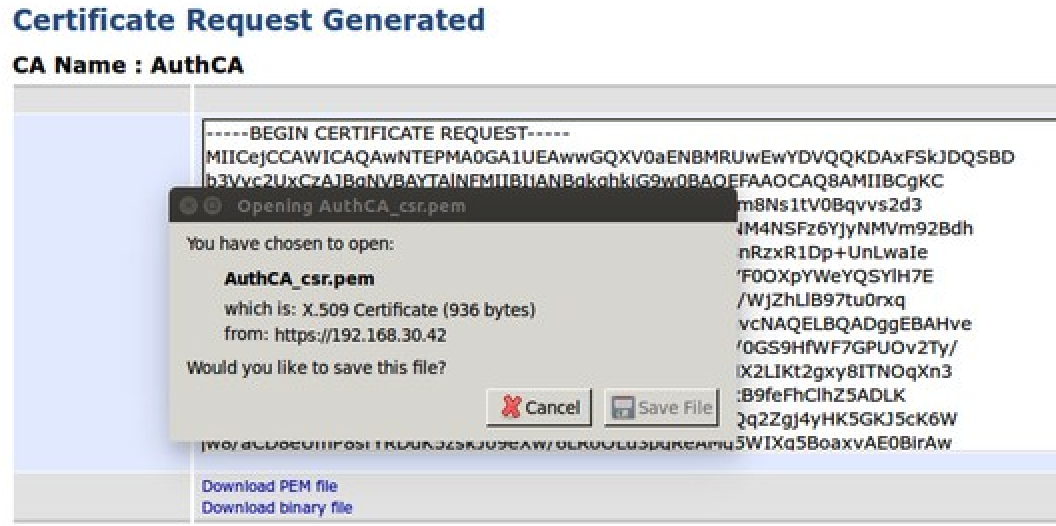Click the 'Would you like to save' prompt
1056x526 pixels.
point(316,368)
